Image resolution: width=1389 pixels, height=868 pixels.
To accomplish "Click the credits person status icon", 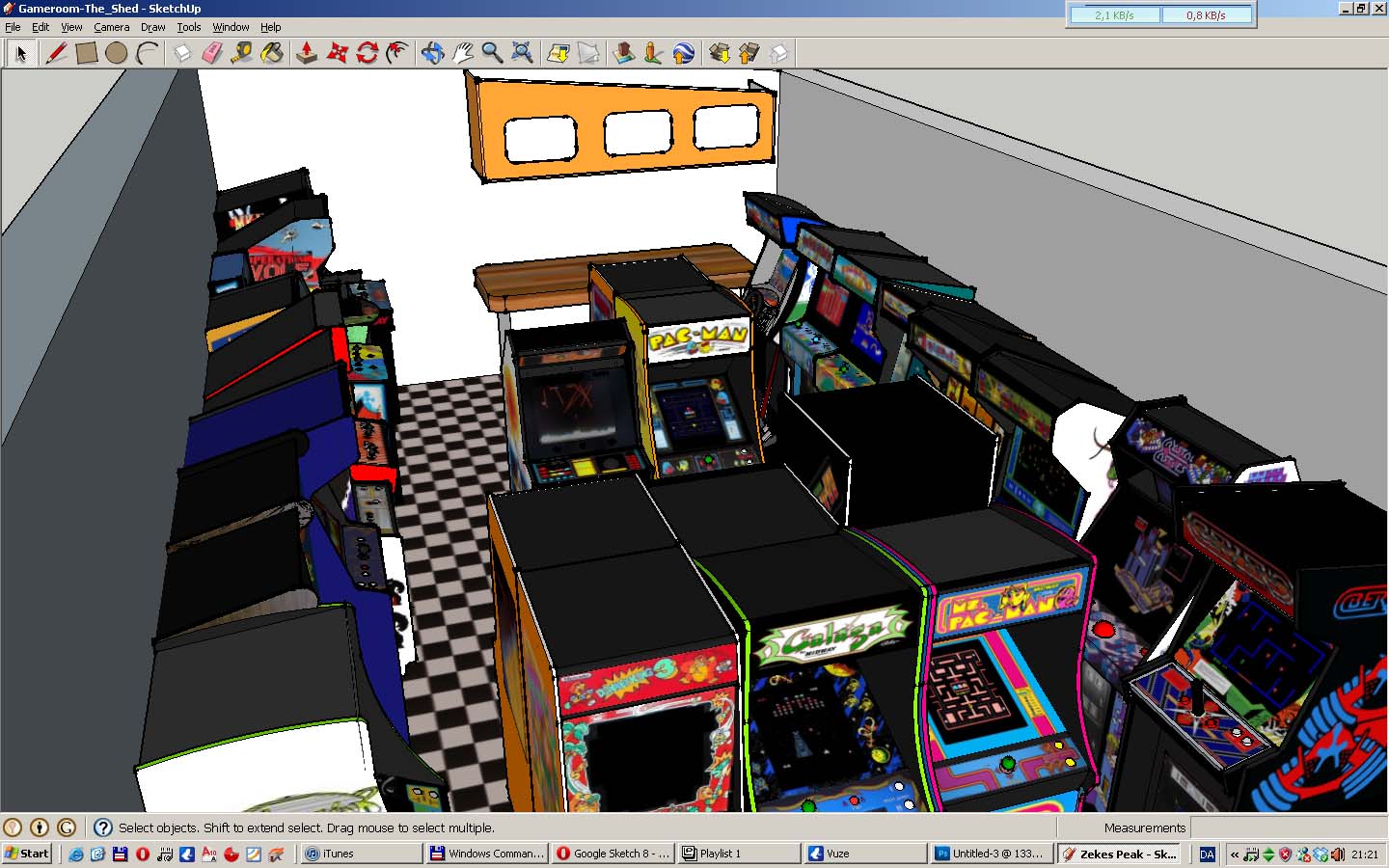I will [40, 827].
